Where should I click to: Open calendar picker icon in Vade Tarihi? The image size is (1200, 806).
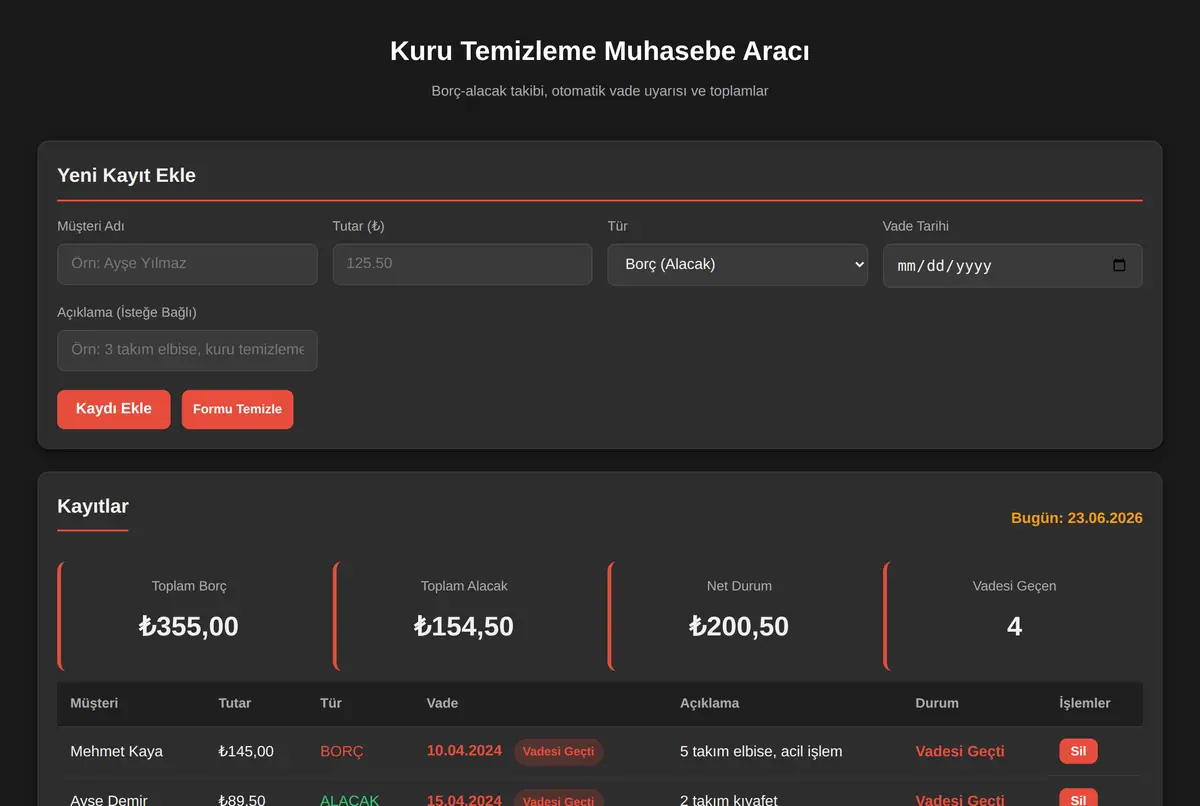click(1119, 266)
